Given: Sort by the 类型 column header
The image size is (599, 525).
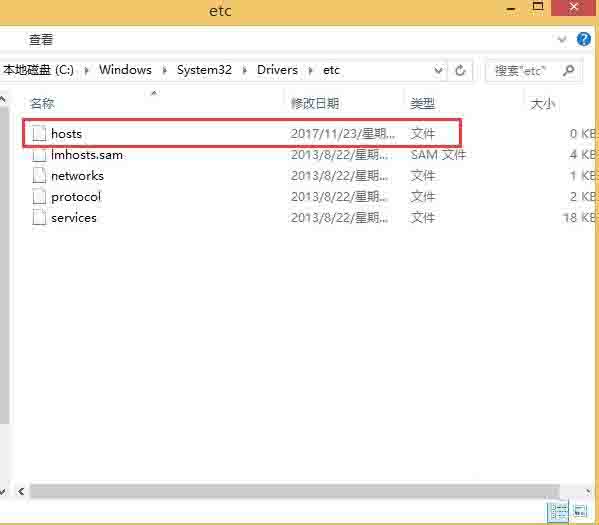Looking at the screenshot, I should click(x=422, y=103).
